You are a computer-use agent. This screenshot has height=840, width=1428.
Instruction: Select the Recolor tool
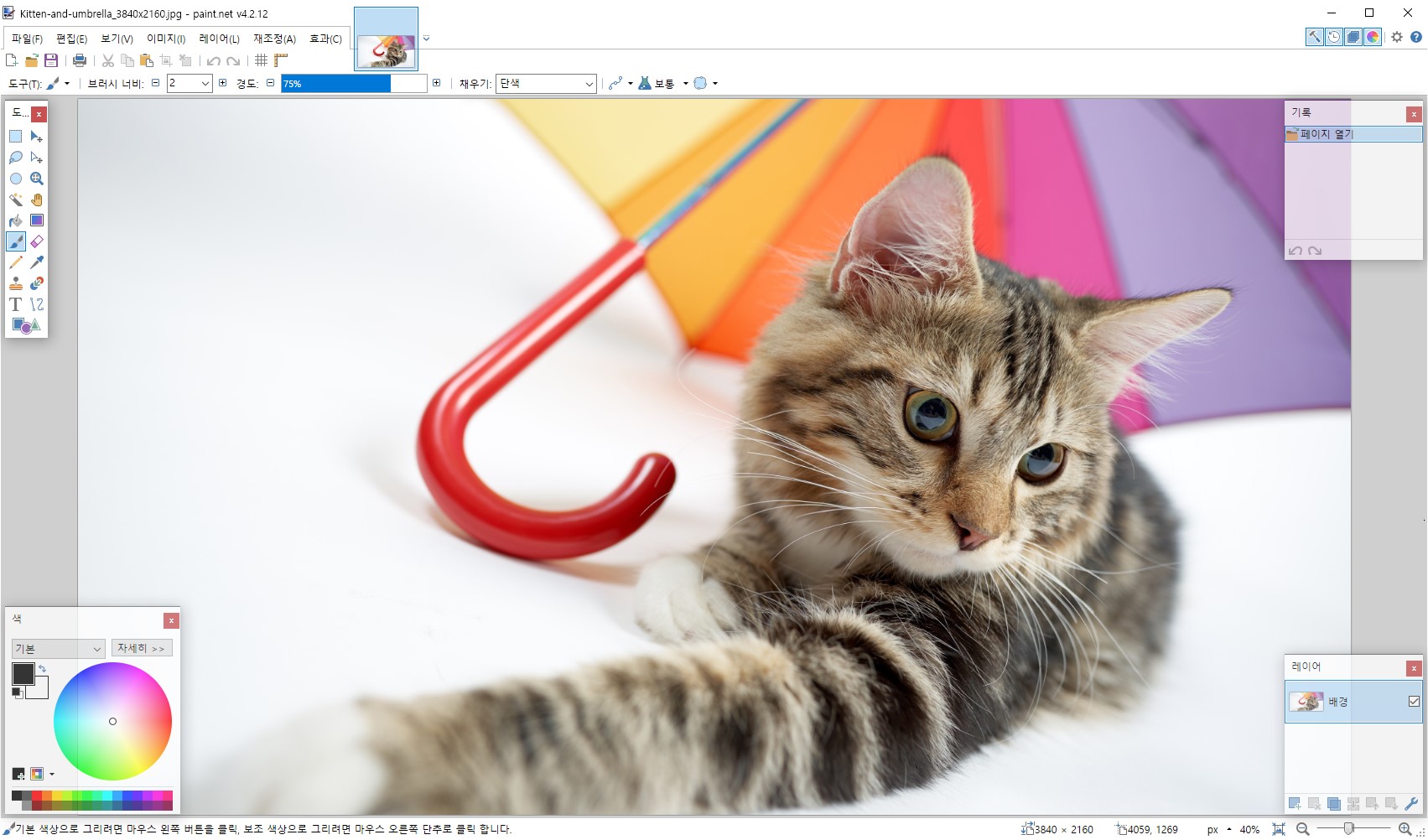point(37,283)
